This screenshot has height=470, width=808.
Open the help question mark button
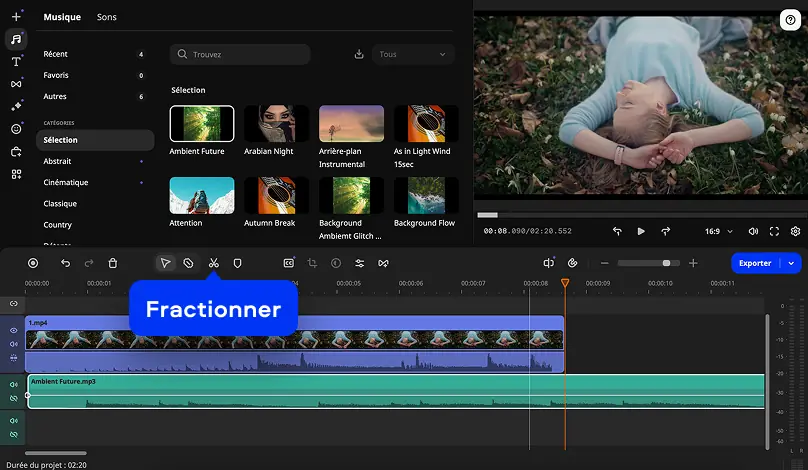[790, 20]
